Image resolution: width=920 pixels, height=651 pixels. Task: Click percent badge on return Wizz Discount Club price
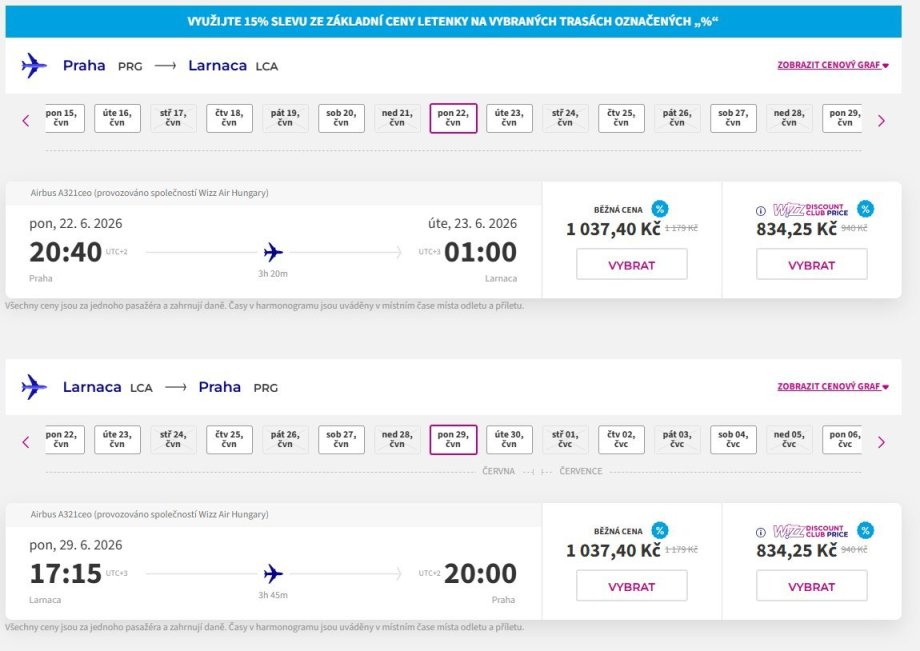(865, 530)
